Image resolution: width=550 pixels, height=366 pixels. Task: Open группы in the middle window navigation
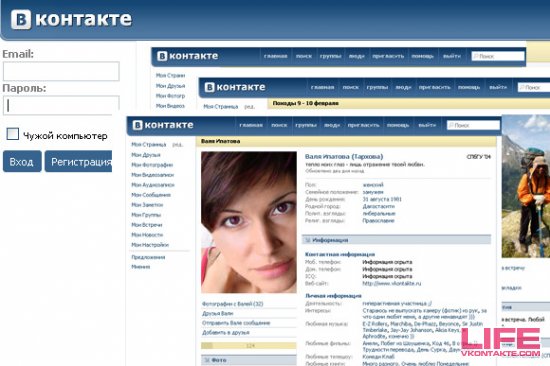click(377, 87)
